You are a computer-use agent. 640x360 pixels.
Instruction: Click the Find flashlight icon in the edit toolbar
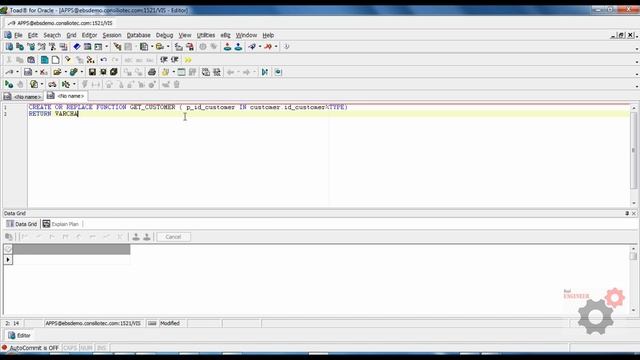coord(68,60)
